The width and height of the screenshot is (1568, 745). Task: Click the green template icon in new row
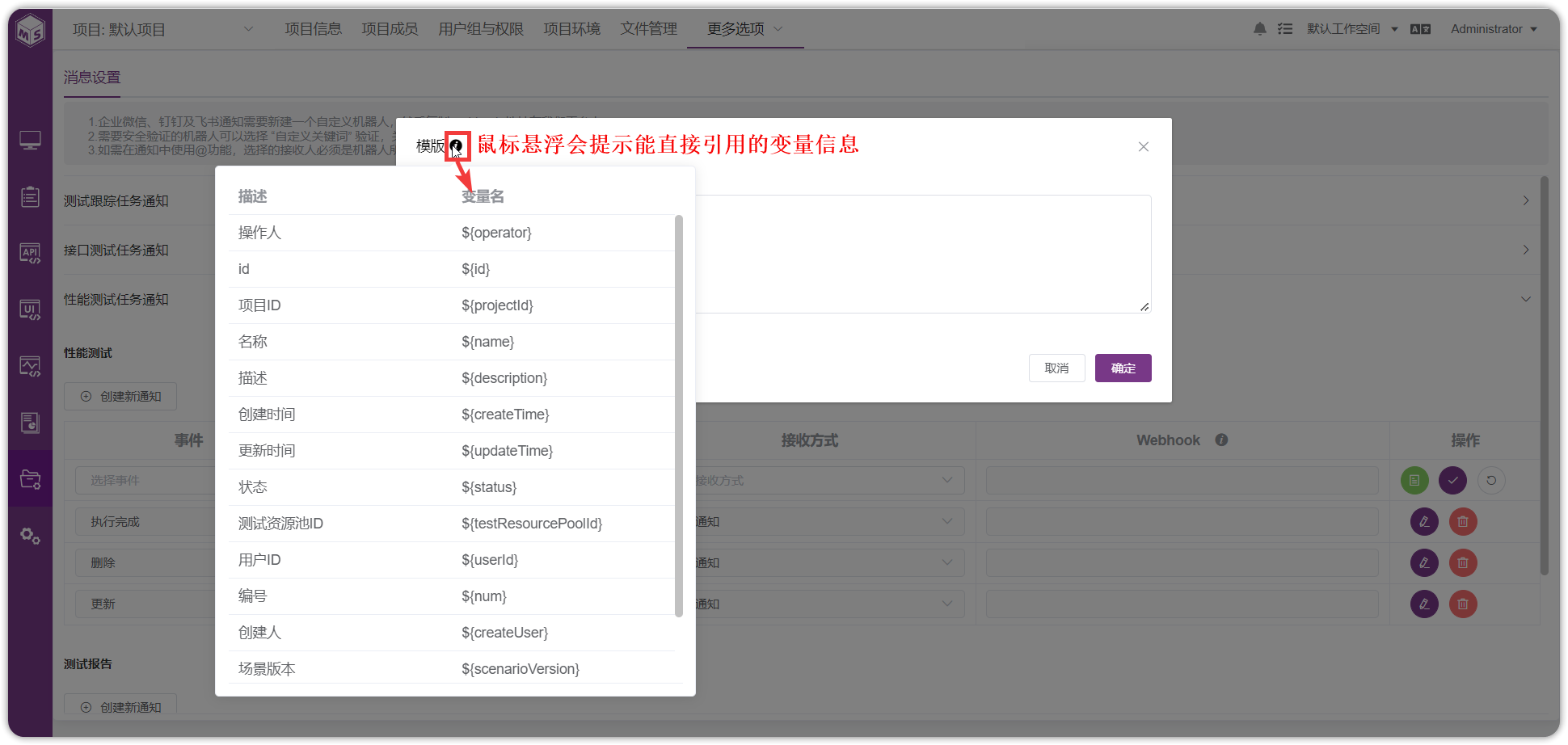click(x=1414, y=481)
